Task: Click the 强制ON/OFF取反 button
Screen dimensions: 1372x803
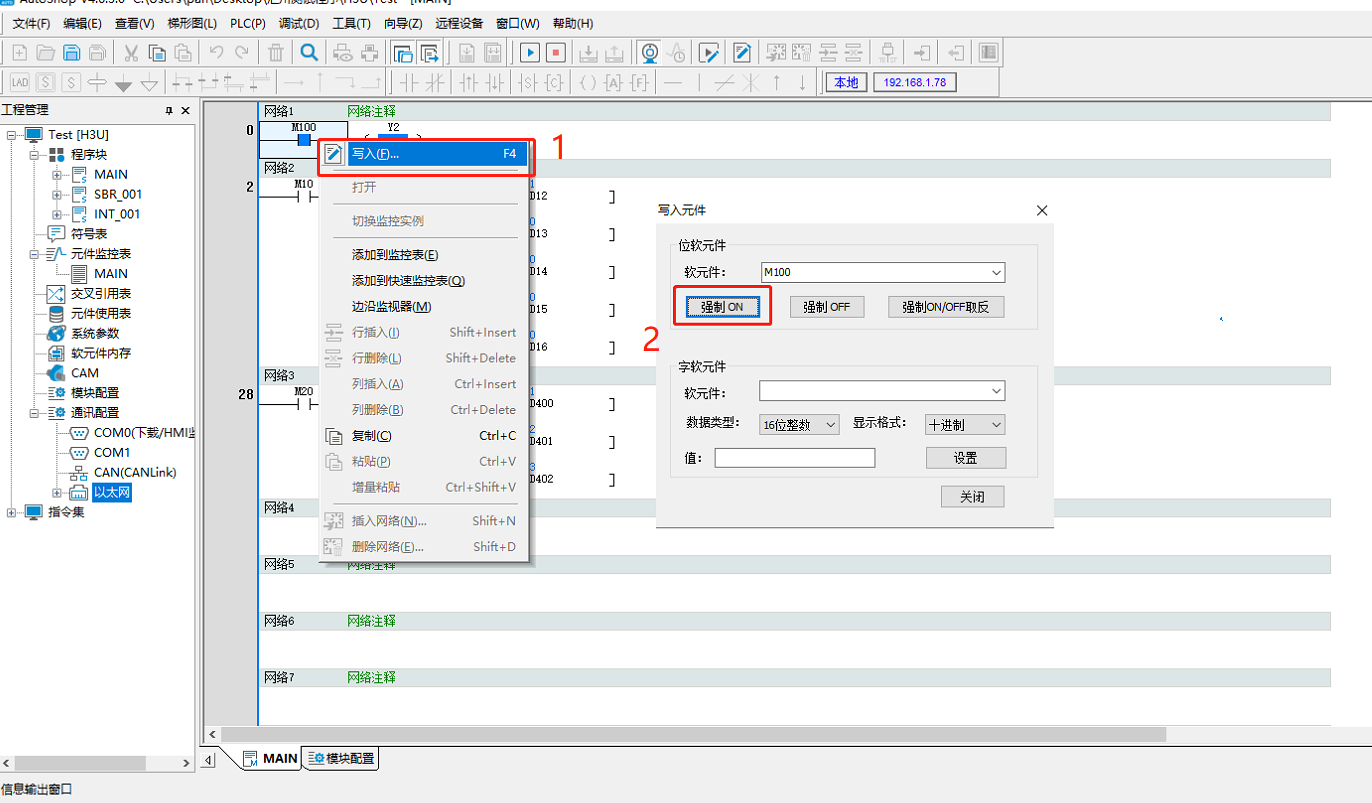Action: tap(946, 307)
